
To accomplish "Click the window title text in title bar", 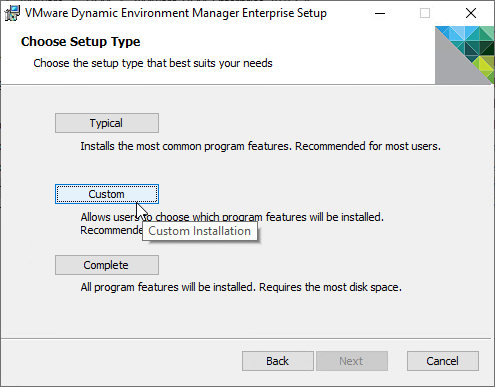I will click(x=176, y=13).
